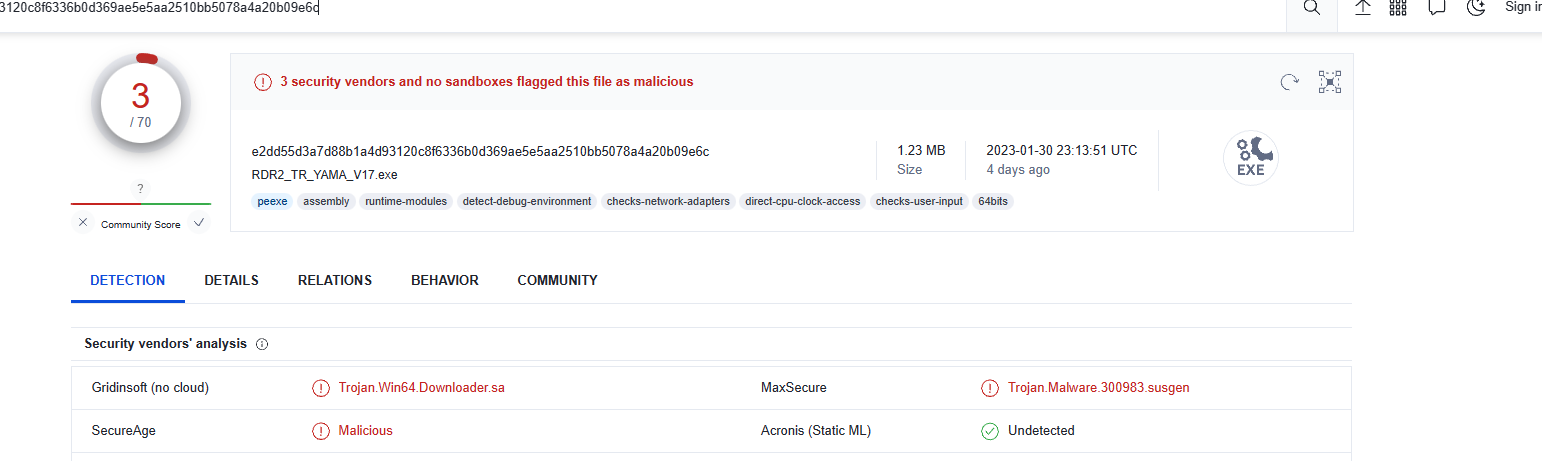
Task: Click the file name RDR2_TR_YAMA_V17.exe
Action: [325, 175]
